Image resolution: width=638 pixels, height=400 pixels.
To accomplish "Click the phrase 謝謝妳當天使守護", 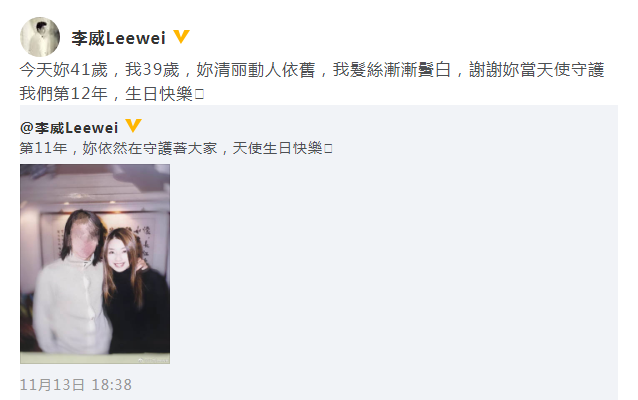I will coord(537,70).
